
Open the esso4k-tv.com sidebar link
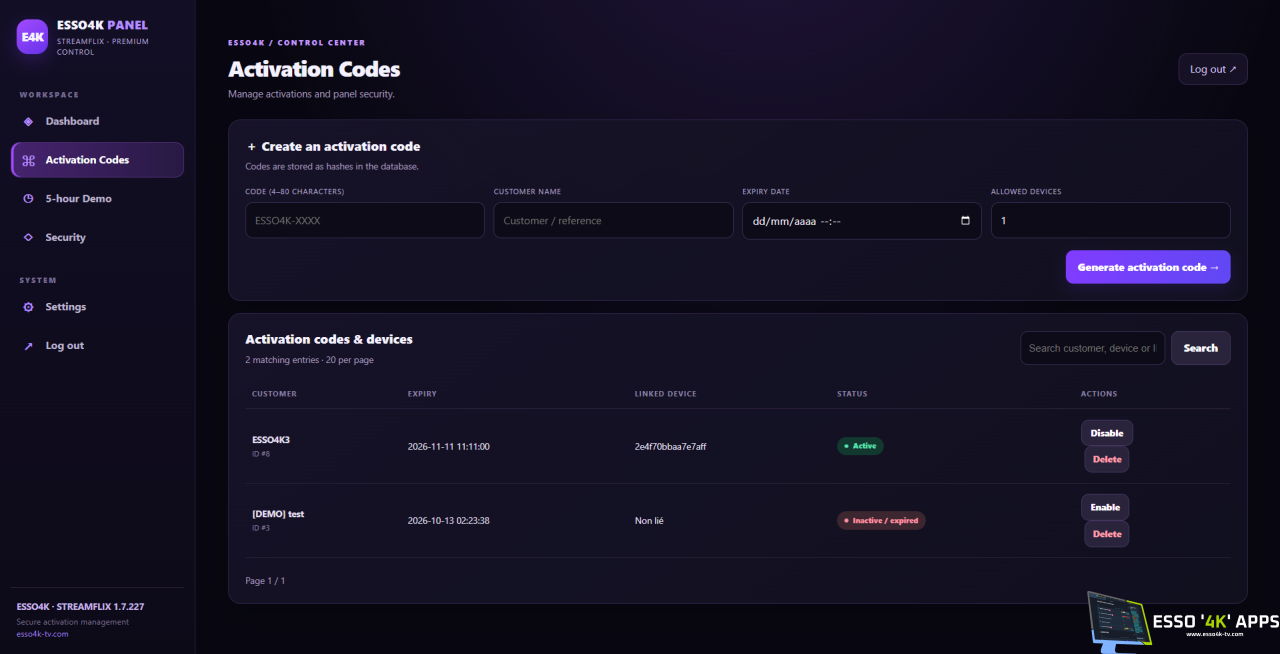coord(43,634)
